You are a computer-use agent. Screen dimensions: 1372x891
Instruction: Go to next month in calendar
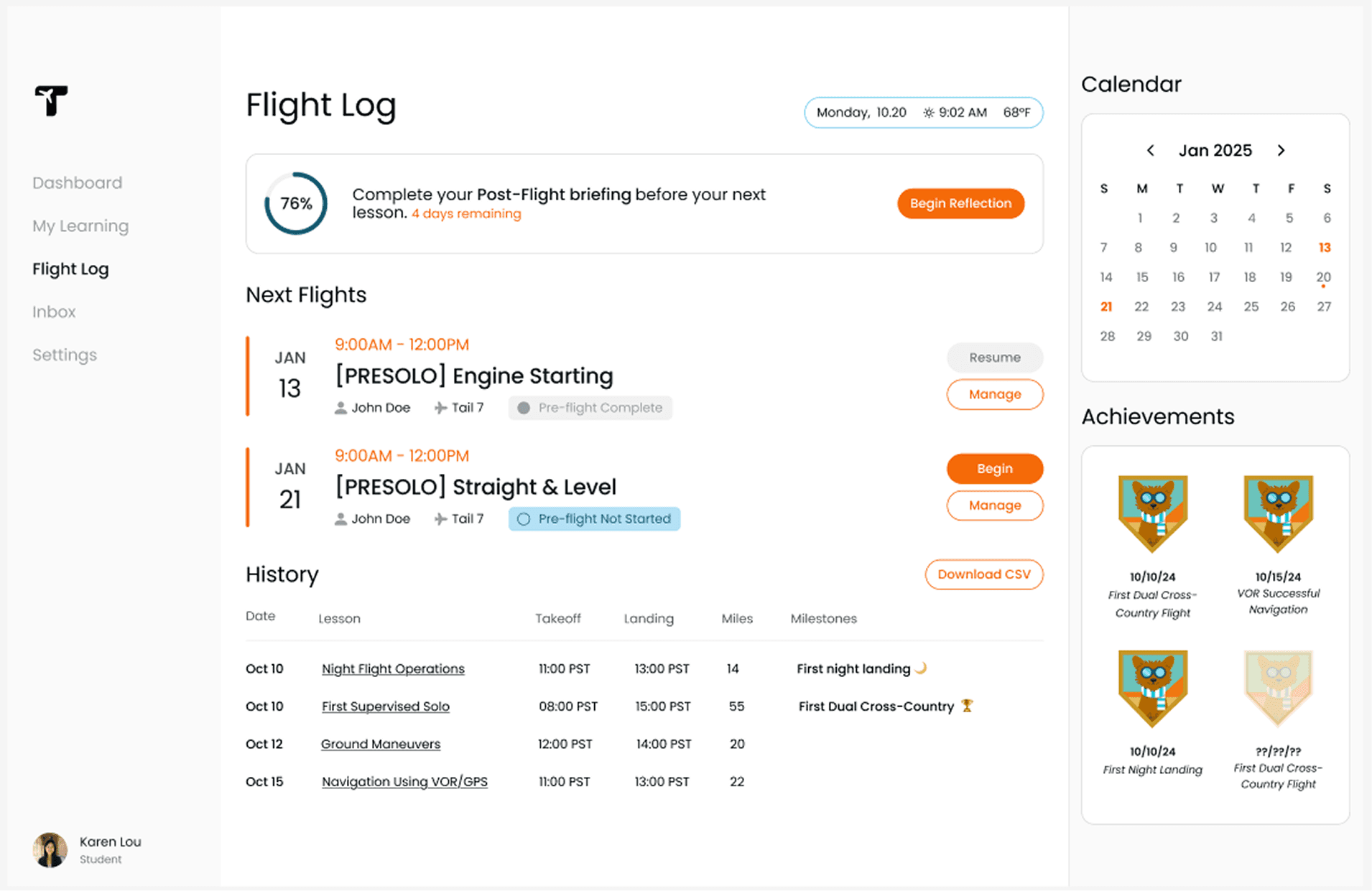coord(1281,150)
